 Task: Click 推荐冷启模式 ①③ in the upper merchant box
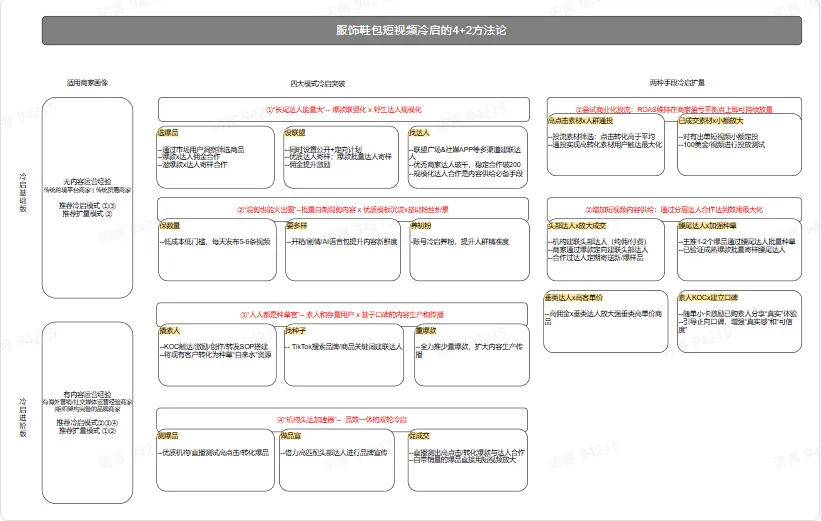87,206
